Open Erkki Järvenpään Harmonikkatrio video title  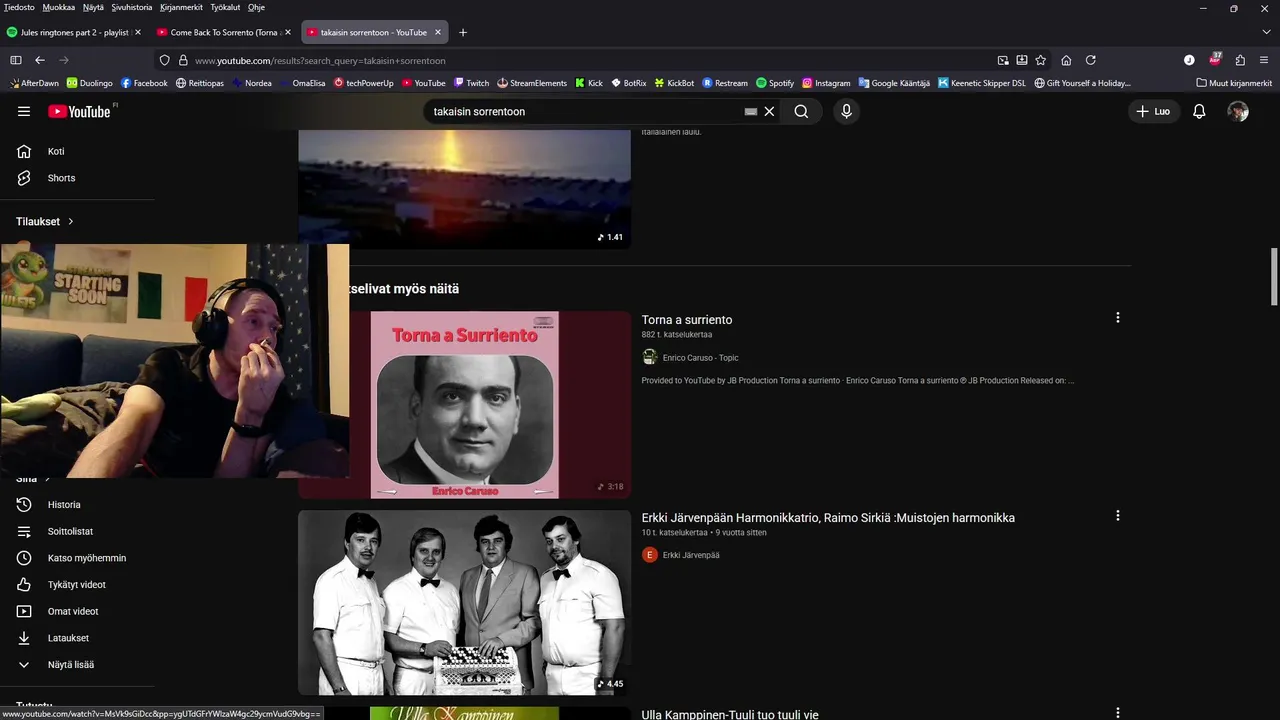(828, 518)
